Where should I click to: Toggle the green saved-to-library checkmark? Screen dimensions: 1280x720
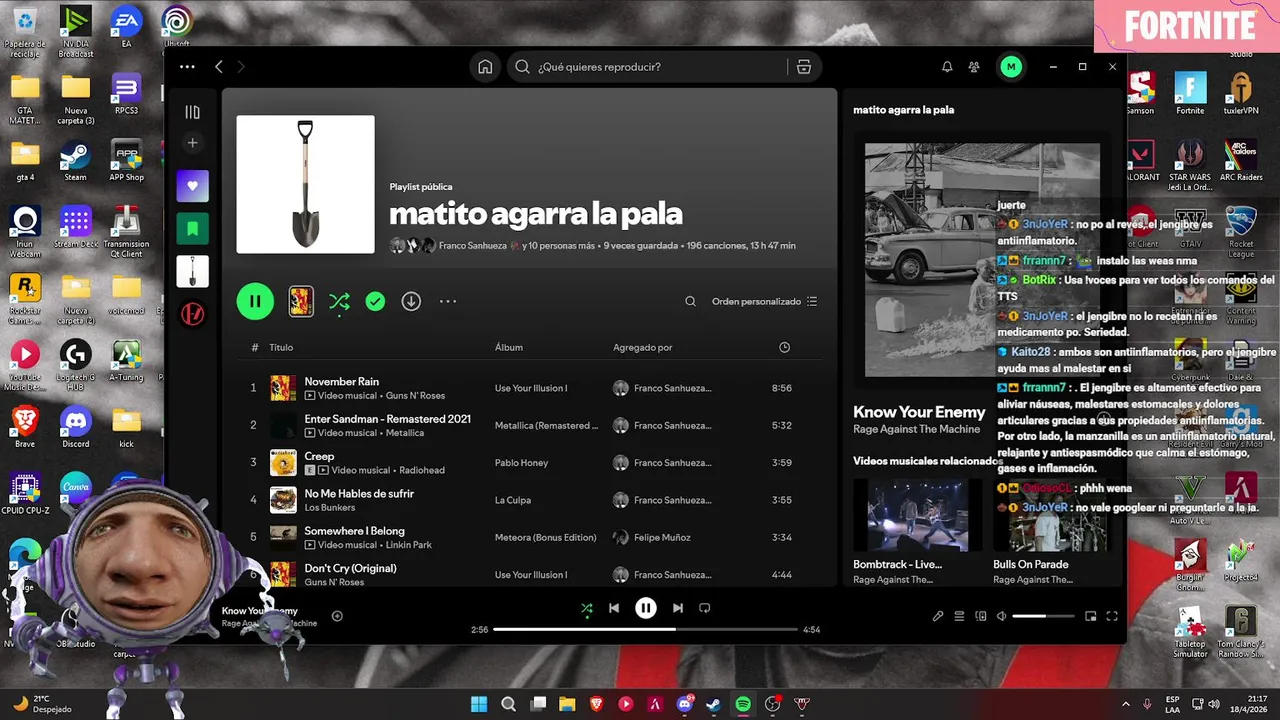tap(375, 301)
